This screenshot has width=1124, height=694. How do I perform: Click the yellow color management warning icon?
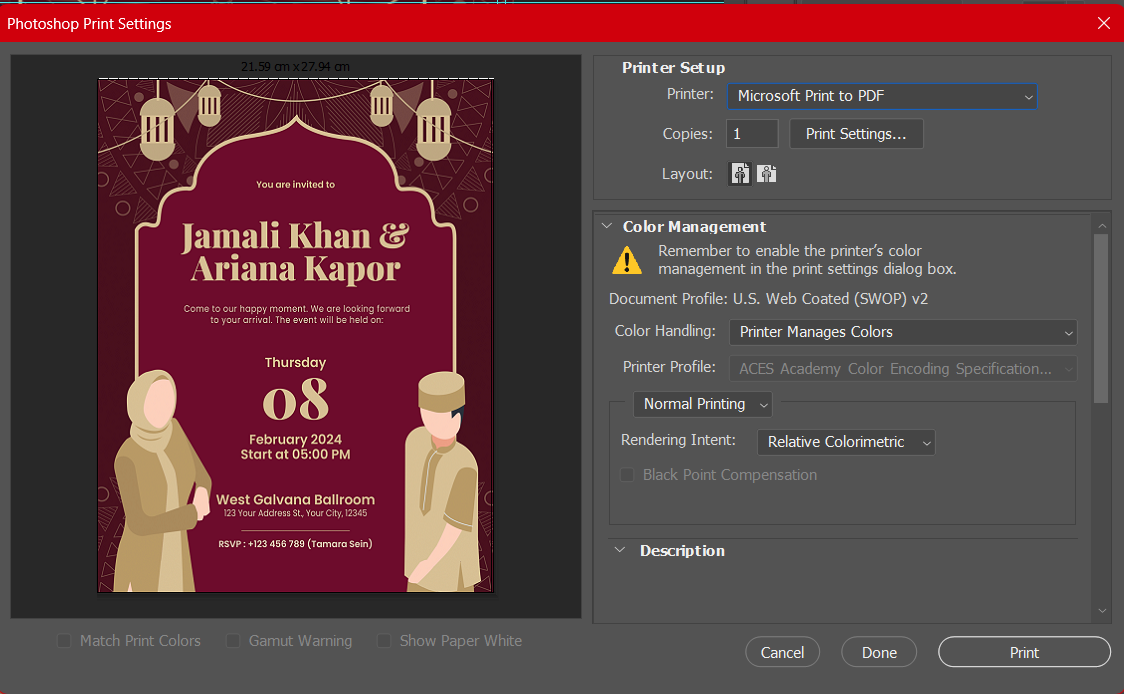(627, 261)
